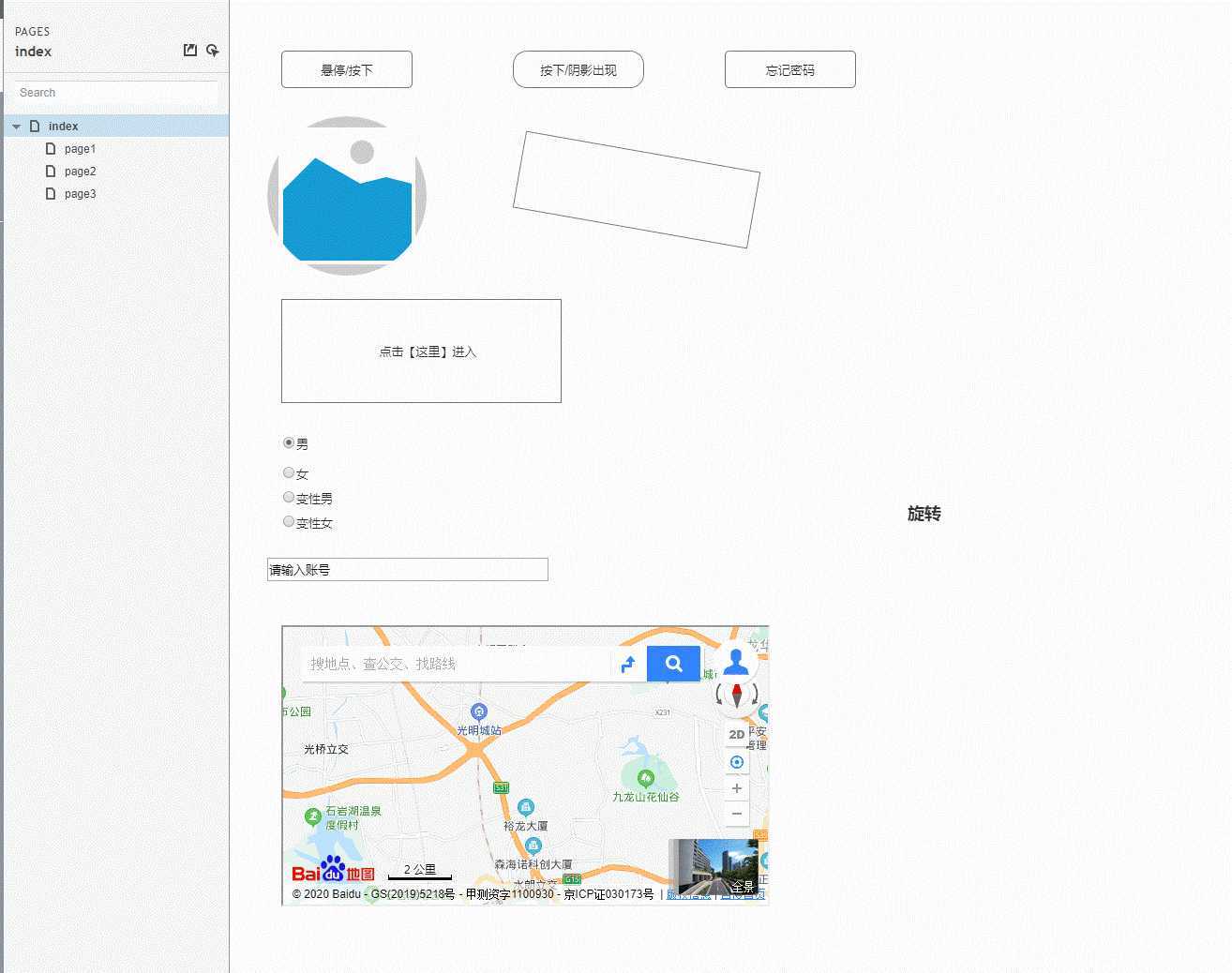Viewport: 1232px width, 973px height.
Task: Select the 女 radio button
Action: coord(289,472)
